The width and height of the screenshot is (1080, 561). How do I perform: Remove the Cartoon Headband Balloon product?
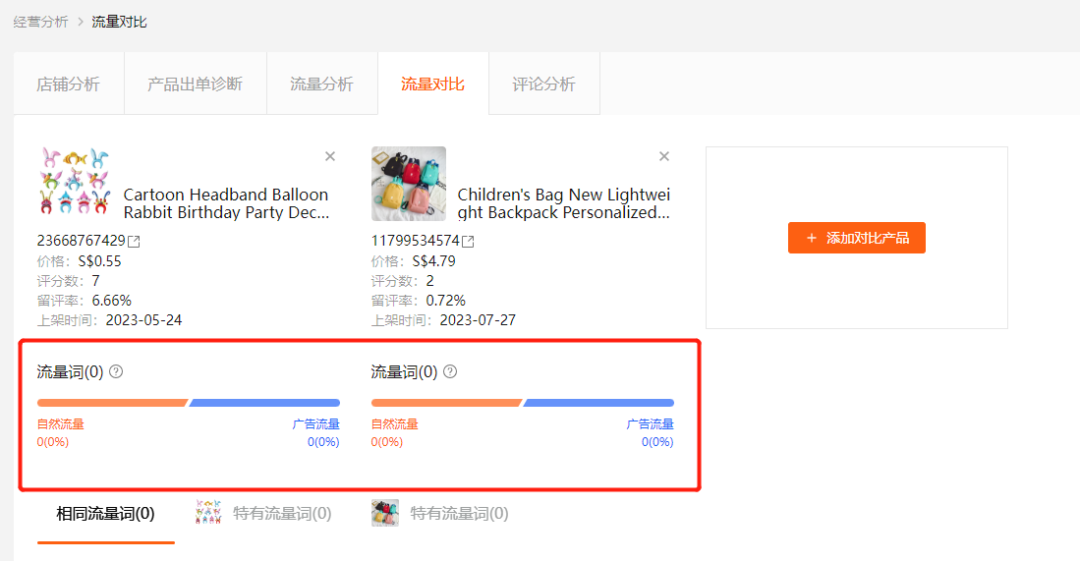tap(330, 156)
